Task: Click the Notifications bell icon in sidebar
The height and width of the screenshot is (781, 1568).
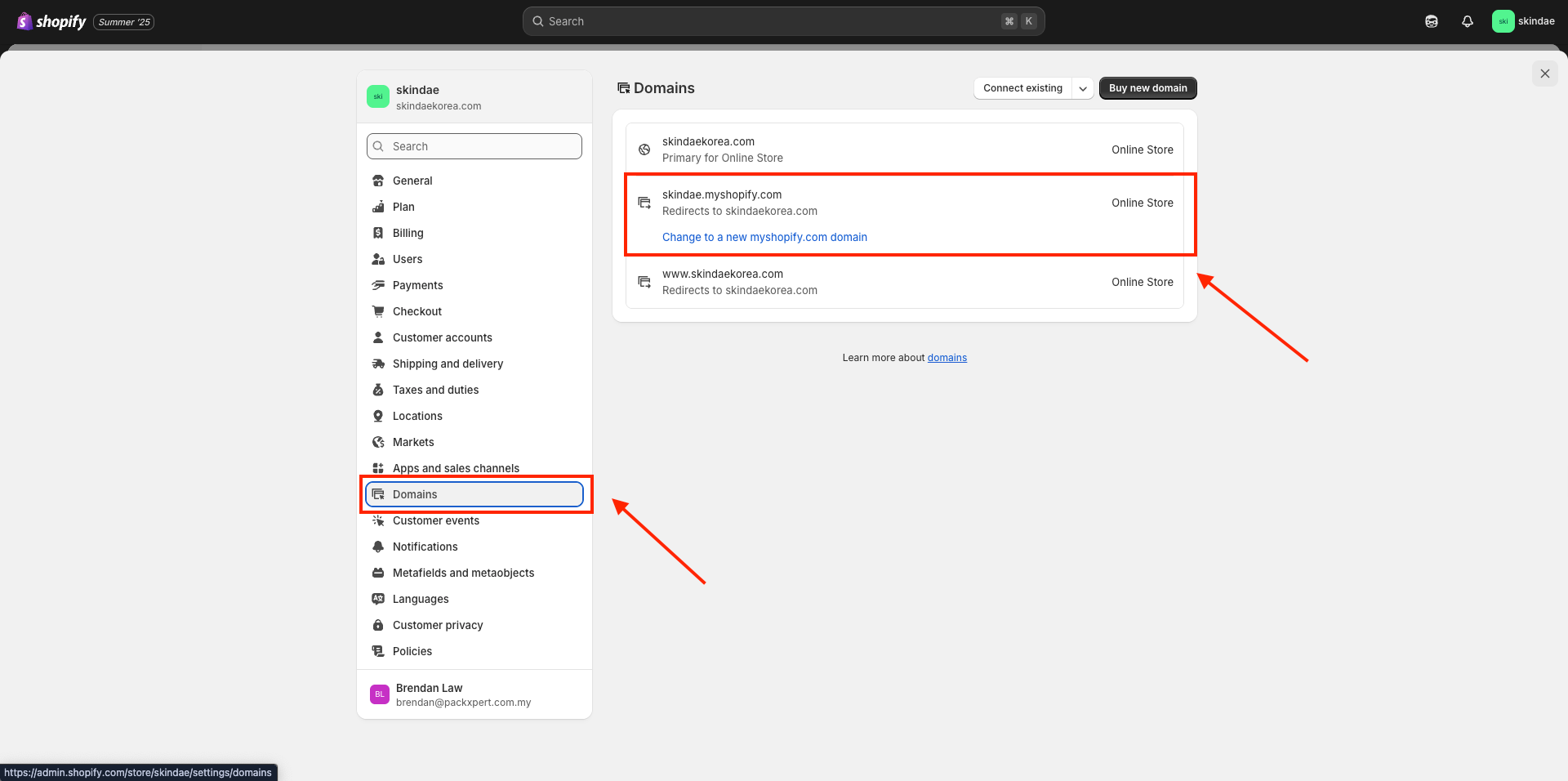Action: pyautogui.click(x=378, y=547)
